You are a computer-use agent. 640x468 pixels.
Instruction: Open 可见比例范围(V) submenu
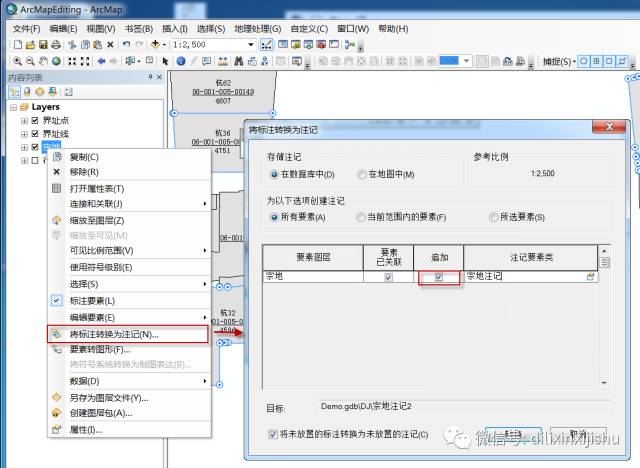129,251
